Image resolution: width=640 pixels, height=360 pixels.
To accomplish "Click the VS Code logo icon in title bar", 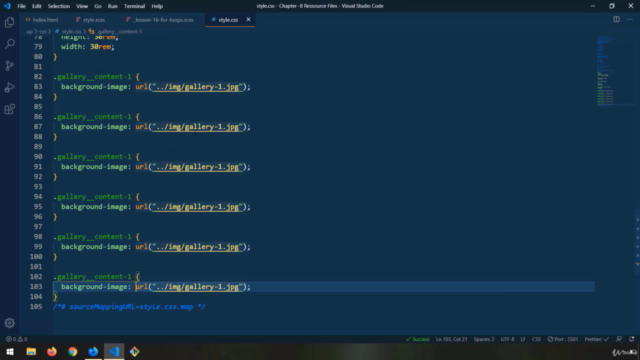I will [7, 6].
